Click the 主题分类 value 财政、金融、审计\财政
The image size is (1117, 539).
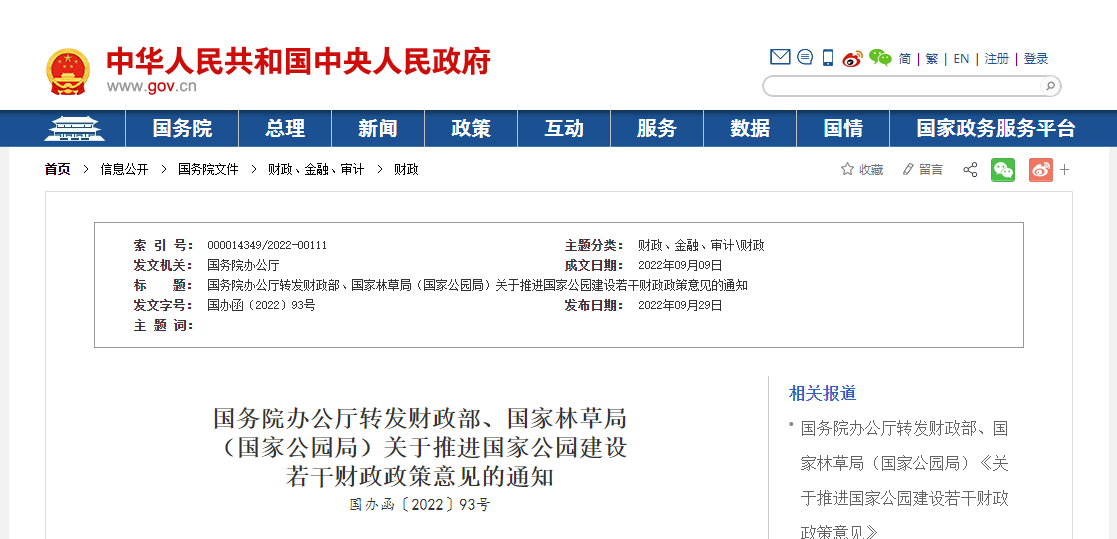pos(701,245)
